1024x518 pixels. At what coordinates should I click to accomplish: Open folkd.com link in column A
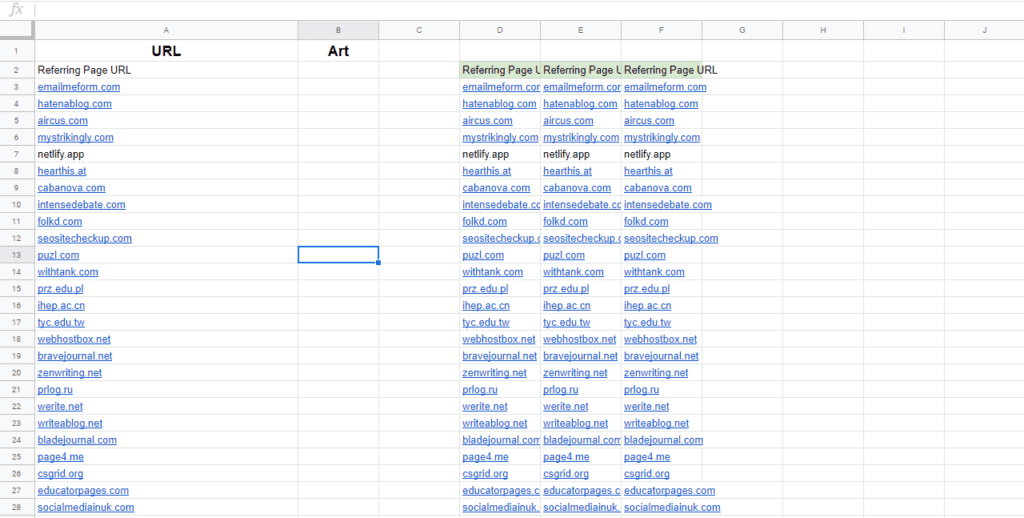60,221
